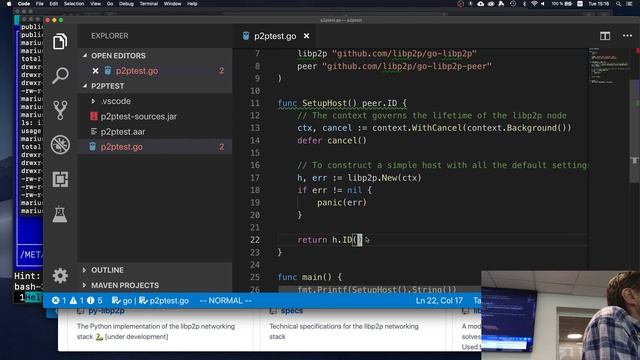Open the editor More Actions menu
This screenshot has height=360, width=640.
pyautogui.click(x=627, y=36)
